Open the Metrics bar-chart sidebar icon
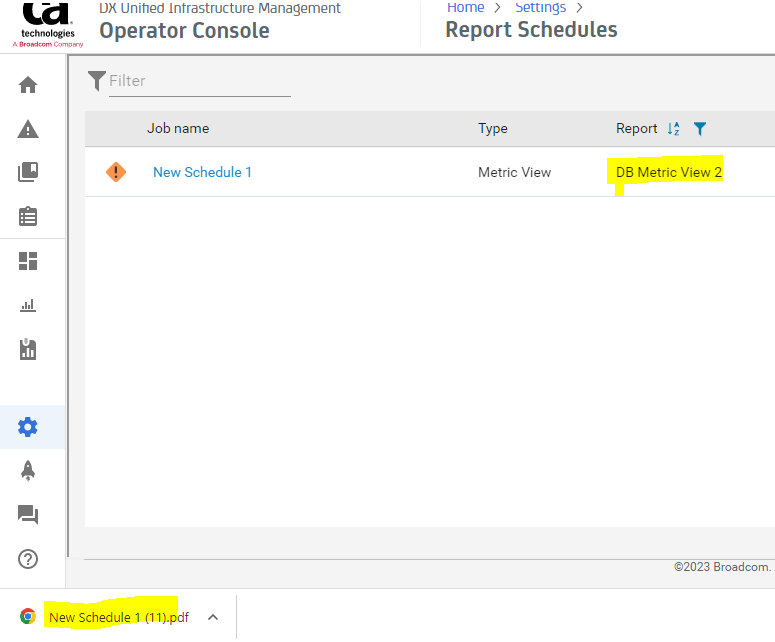 [x=28, y=305]
